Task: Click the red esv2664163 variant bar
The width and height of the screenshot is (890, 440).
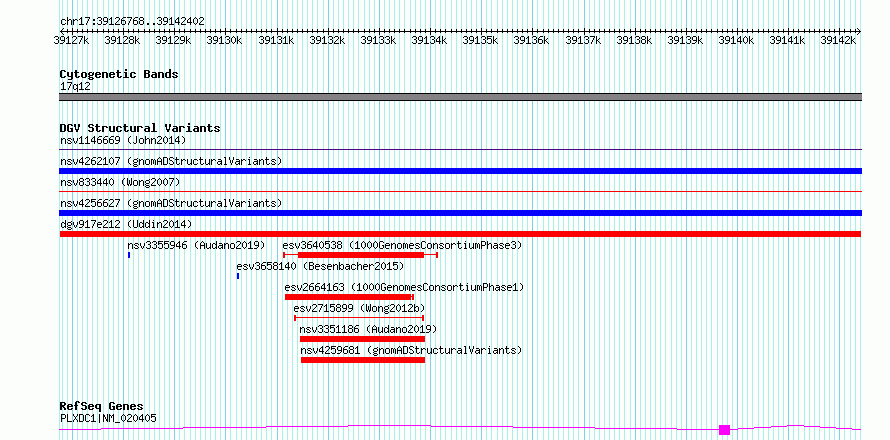Action: pyautogui.click(x=349, y=297)
